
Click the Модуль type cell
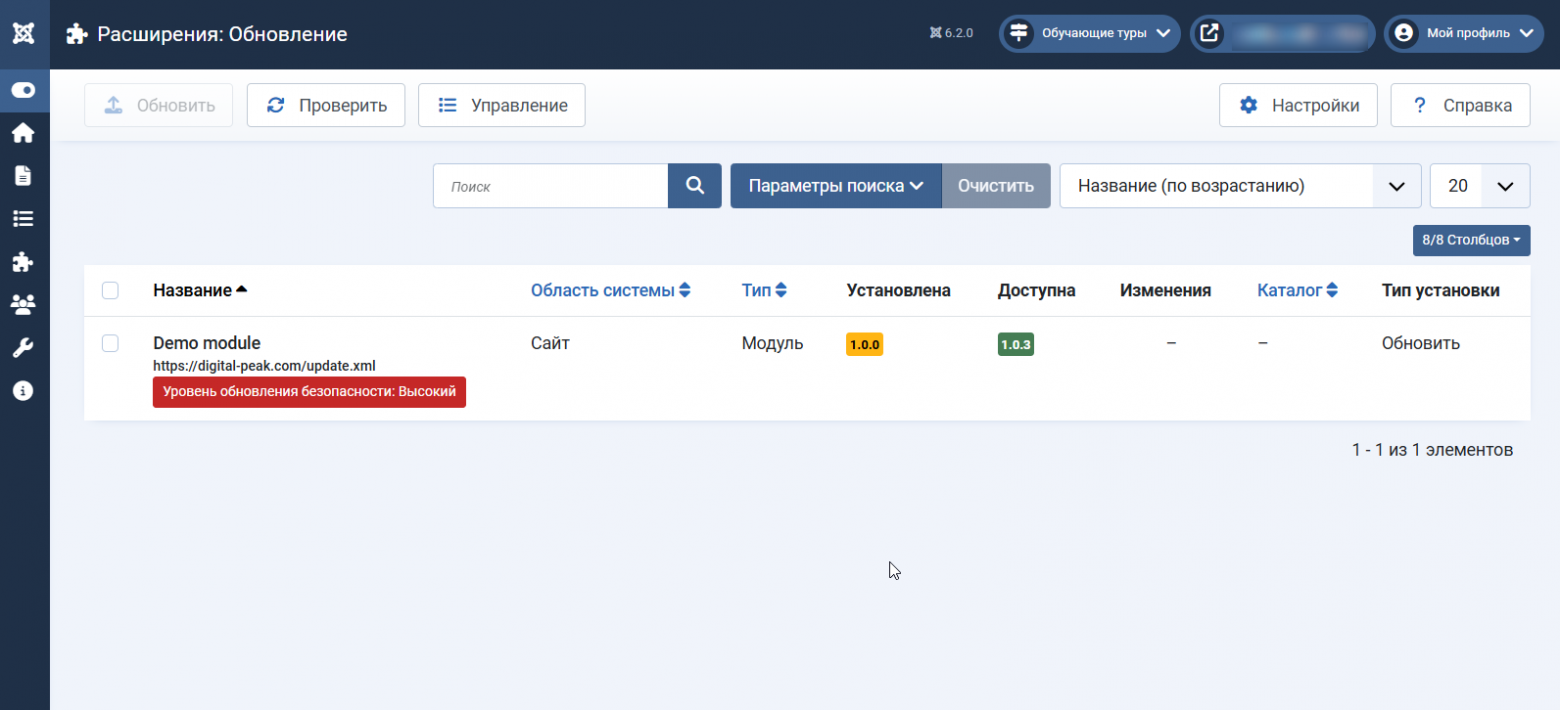point(773,343)
